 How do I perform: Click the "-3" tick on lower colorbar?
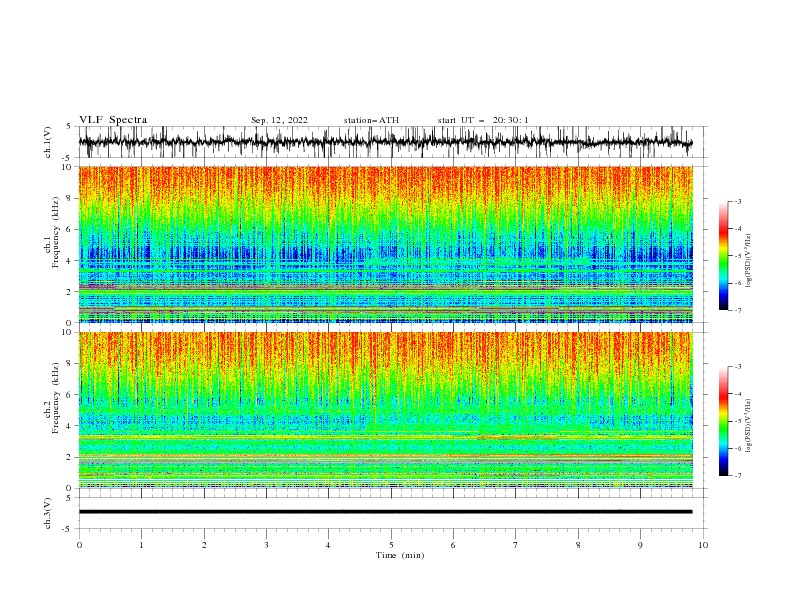[737, 367]
